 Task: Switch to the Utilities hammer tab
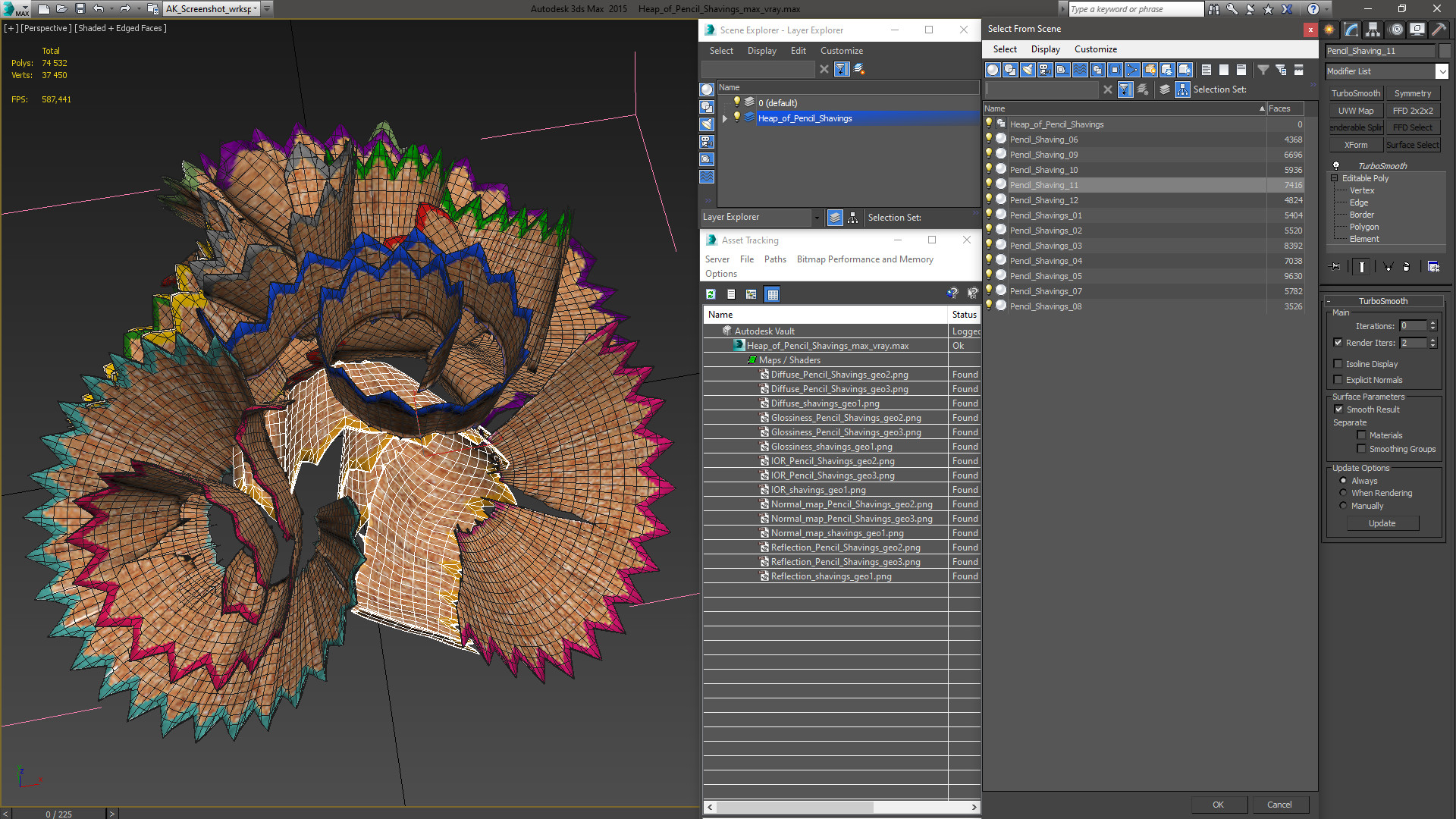[1439, 30]
